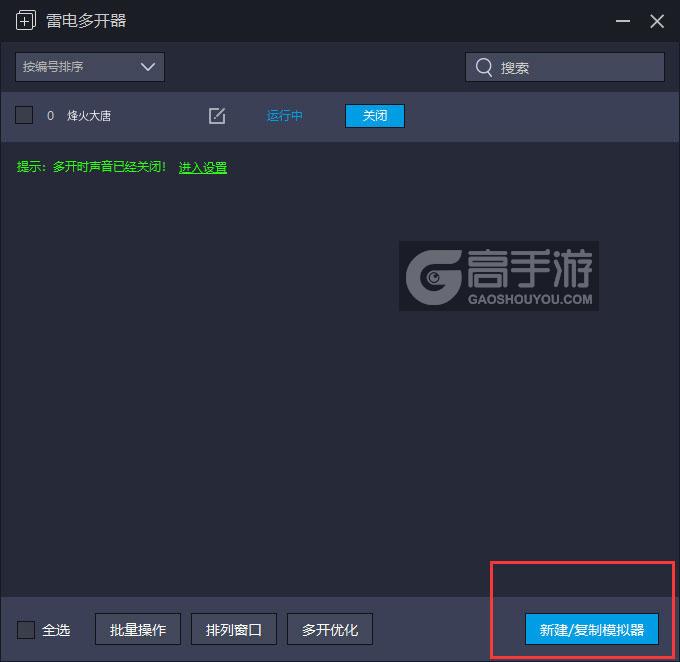Click the 排列窗口 button

click(234, 629)
